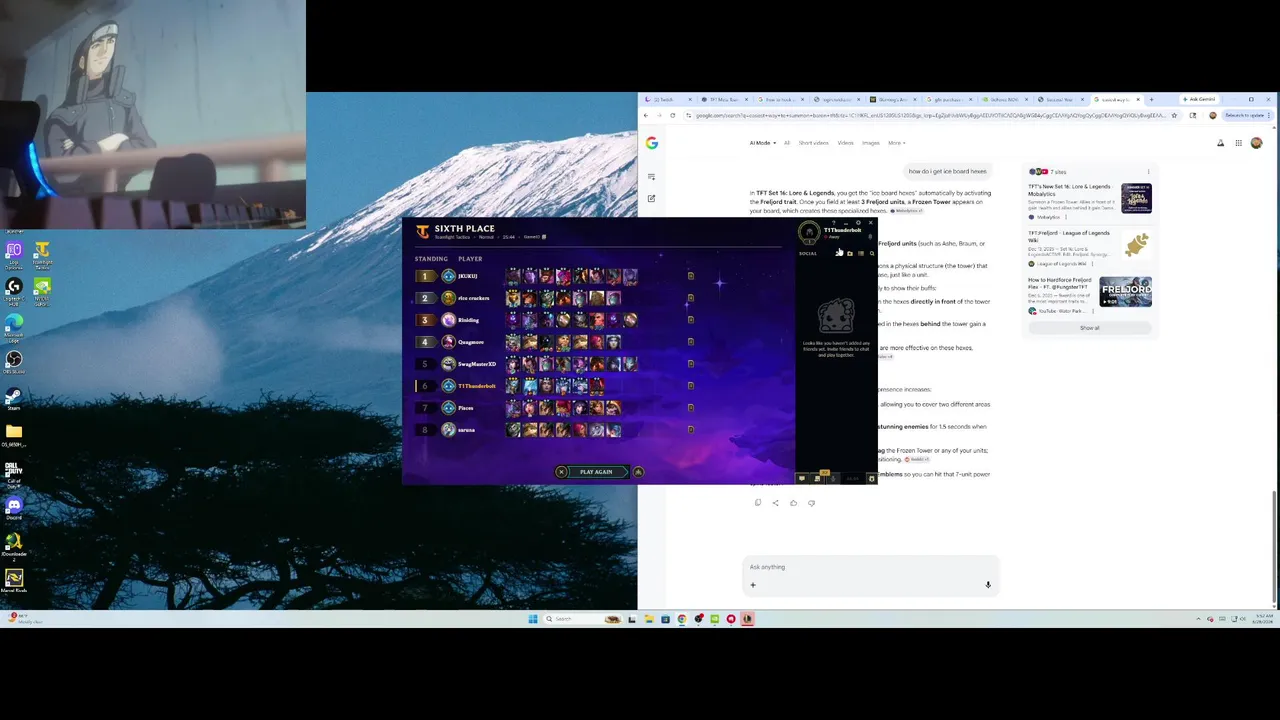Viewport: 1280px width, 720px height.
Task: Click Show all sources button
Action: click(x=1089, y=328)
